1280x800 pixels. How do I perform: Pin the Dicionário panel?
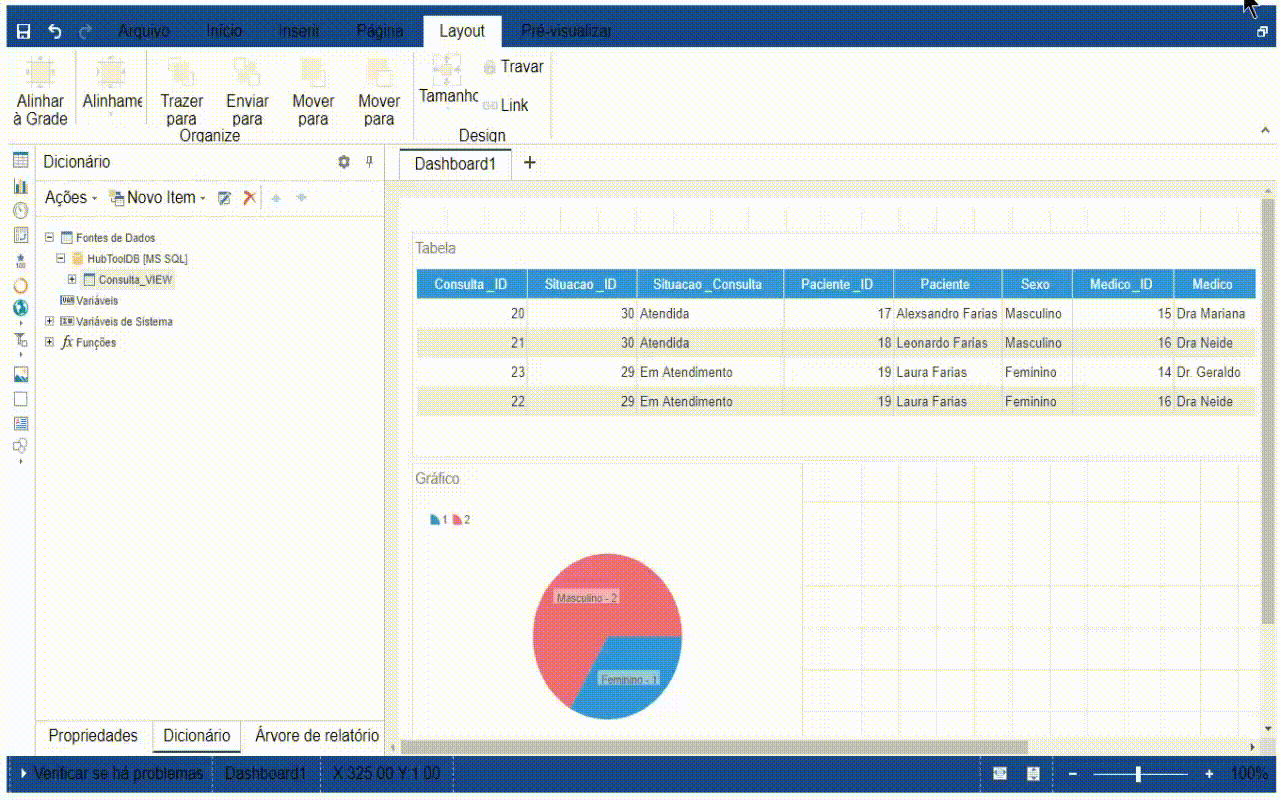[369, 162]
